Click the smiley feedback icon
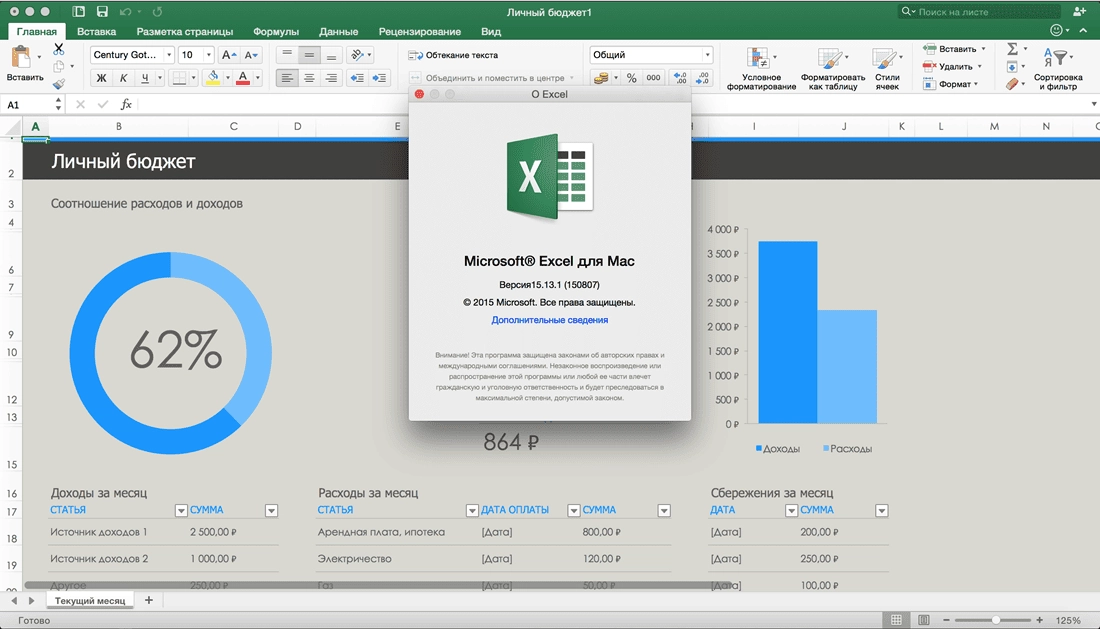This screenshot has width=1100, height=629. point(1056,30)
